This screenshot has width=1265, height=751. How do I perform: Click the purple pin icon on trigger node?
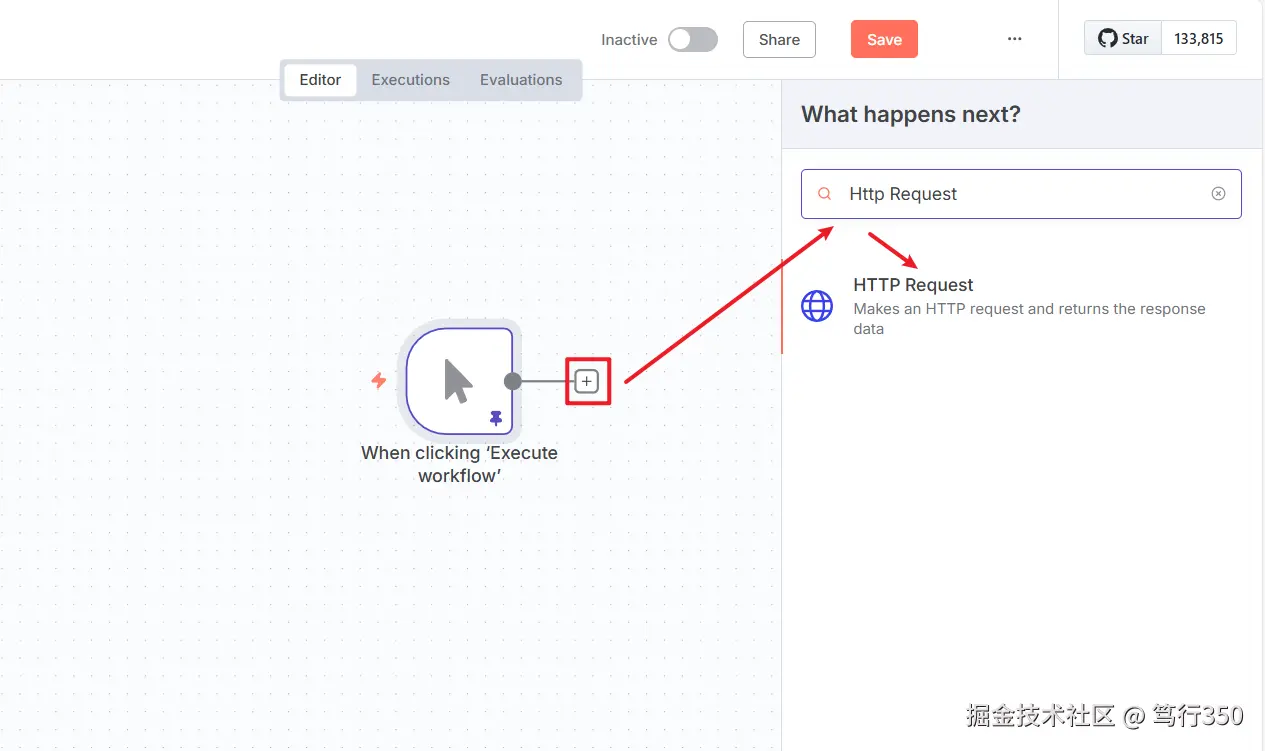[496, 418]
